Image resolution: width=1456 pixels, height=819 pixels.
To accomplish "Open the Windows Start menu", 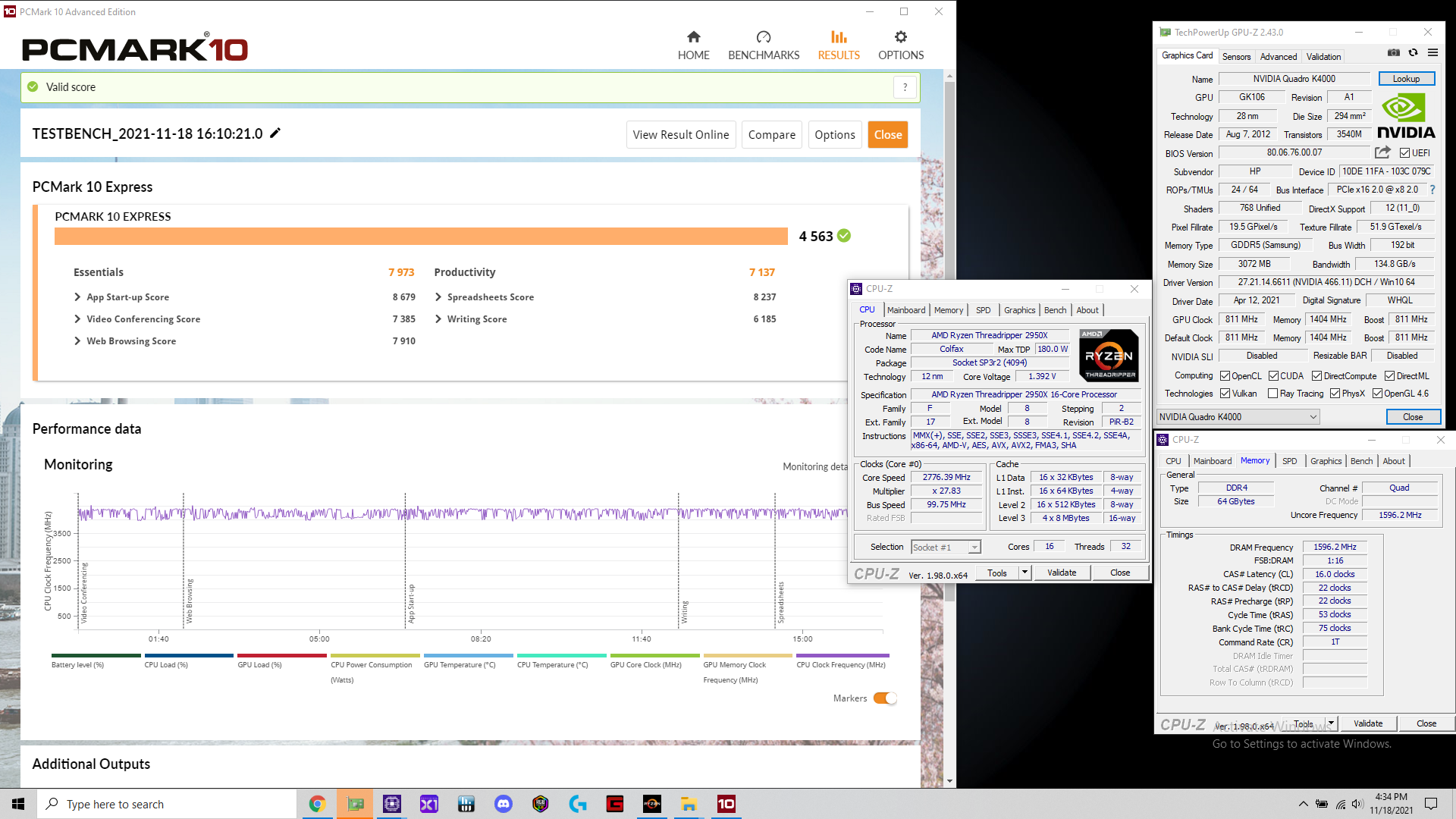I will click(18, 804).
